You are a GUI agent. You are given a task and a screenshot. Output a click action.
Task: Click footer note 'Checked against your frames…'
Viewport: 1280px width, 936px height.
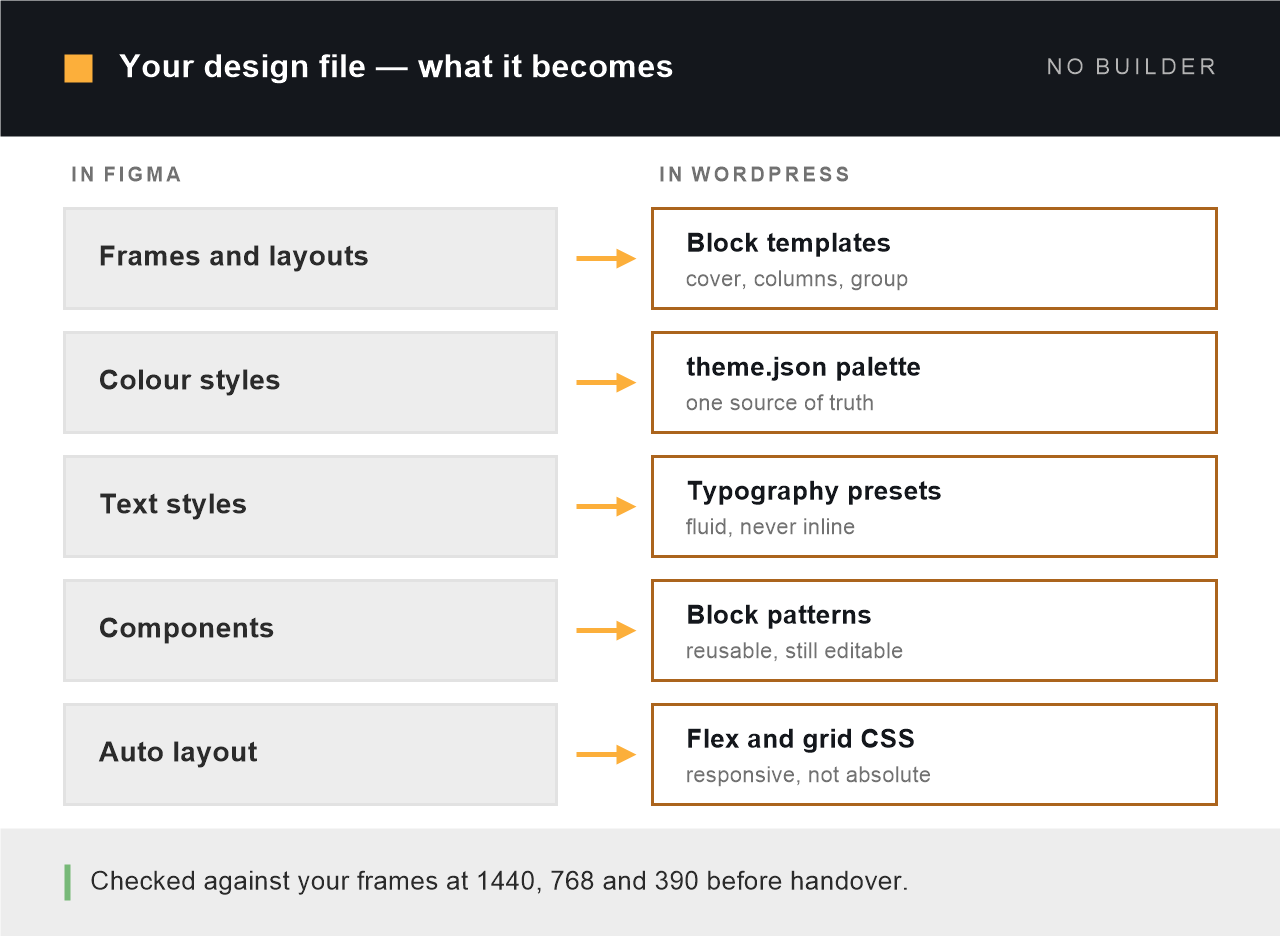tap(499, 881)
